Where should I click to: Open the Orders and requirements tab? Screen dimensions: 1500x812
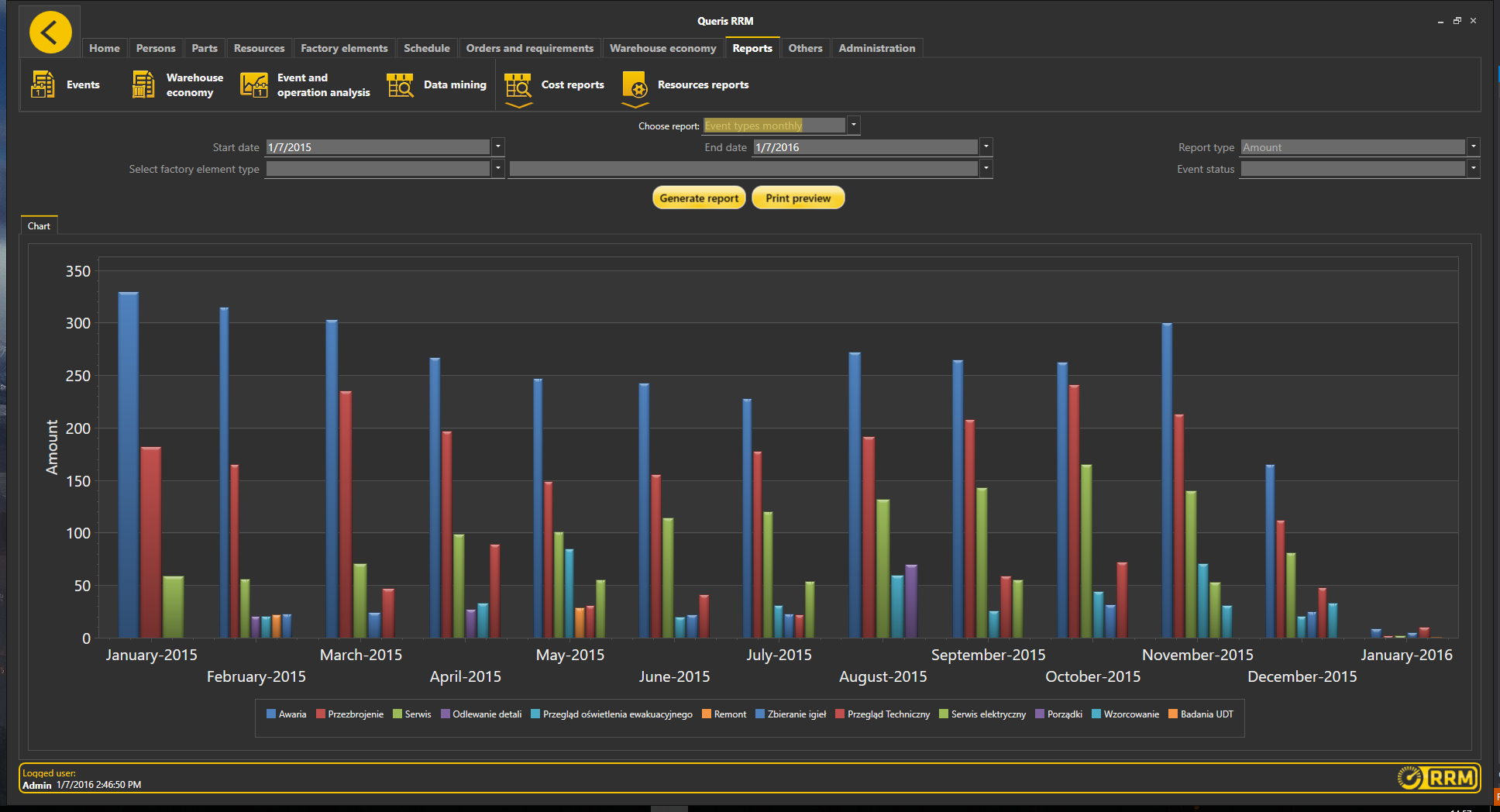(530, 47)
